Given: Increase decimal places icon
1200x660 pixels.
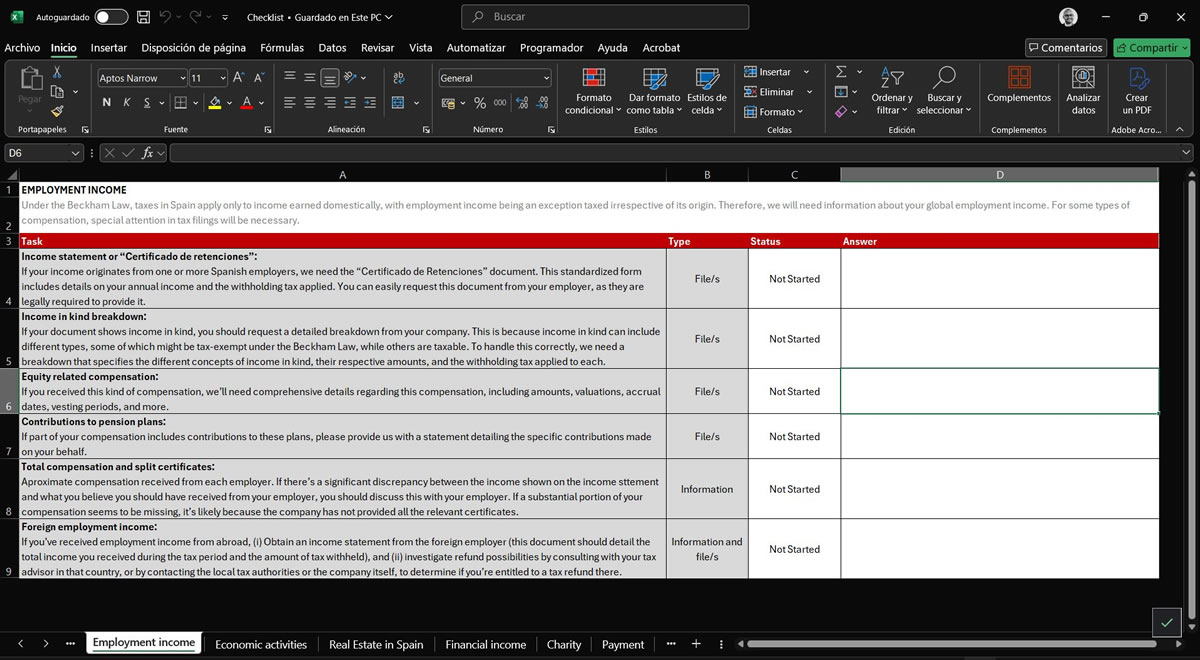Looking at the screenshot, I should click(522, 103).
